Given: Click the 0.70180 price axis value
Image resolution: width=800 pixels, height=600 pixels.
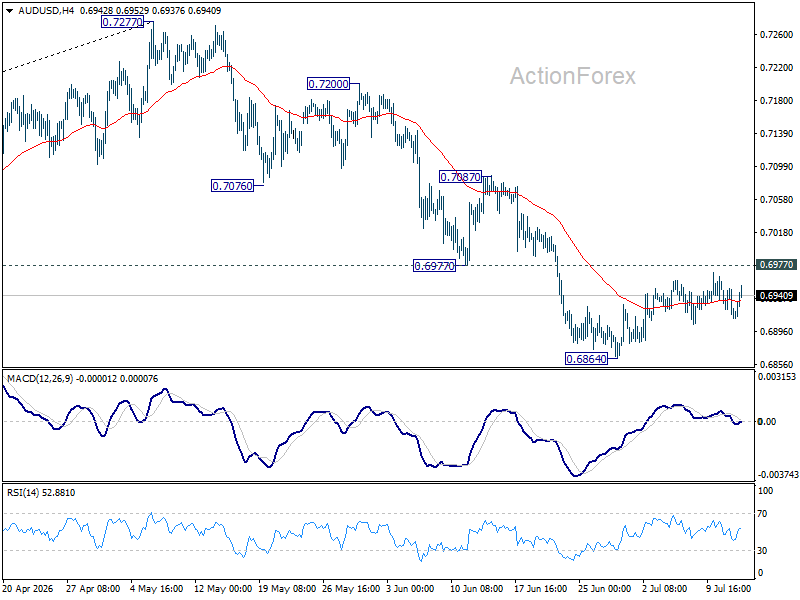Looking at the screenshot, I should click(x=777, y=233).
